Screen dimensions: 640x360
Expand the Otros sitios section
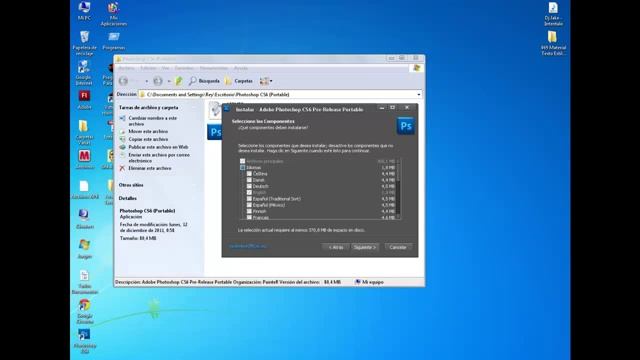point(131,185)
